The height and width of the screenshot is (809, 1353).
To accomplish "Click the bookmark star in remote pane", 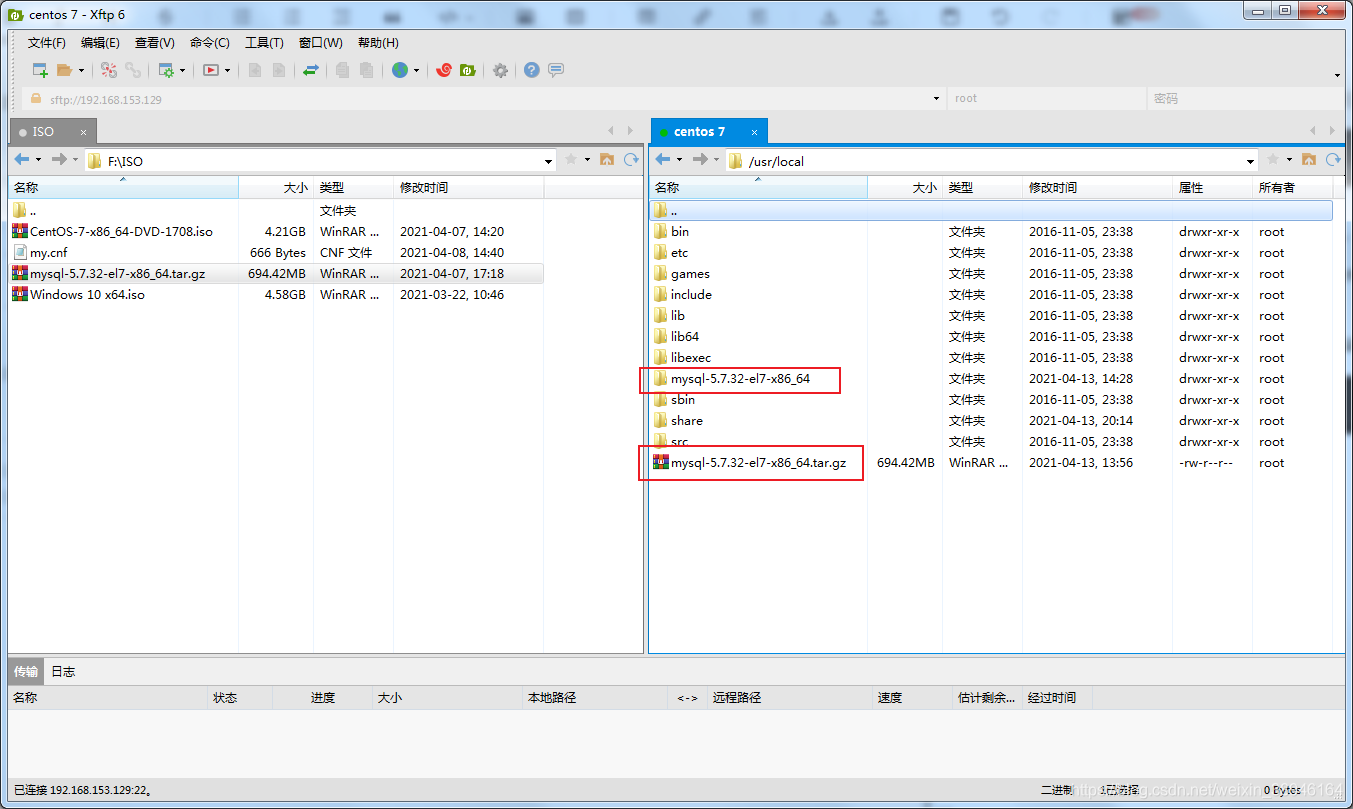I will (x=1272, y=160).
